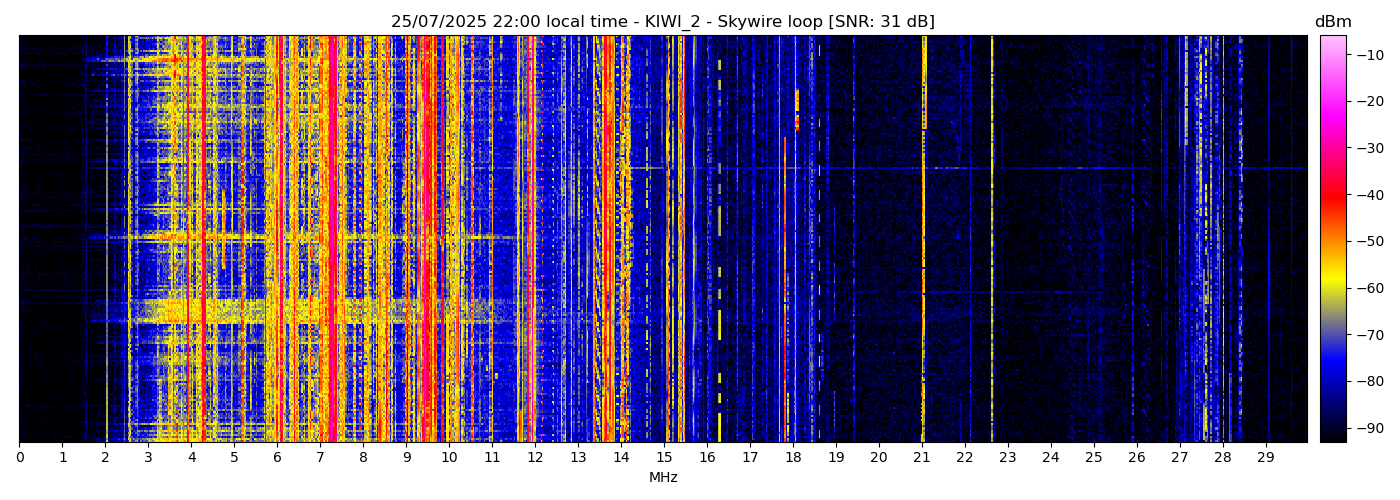Click the red region of the colorbar
Viewport: 1400px width, 500px height.
[x=1332, y=197]
